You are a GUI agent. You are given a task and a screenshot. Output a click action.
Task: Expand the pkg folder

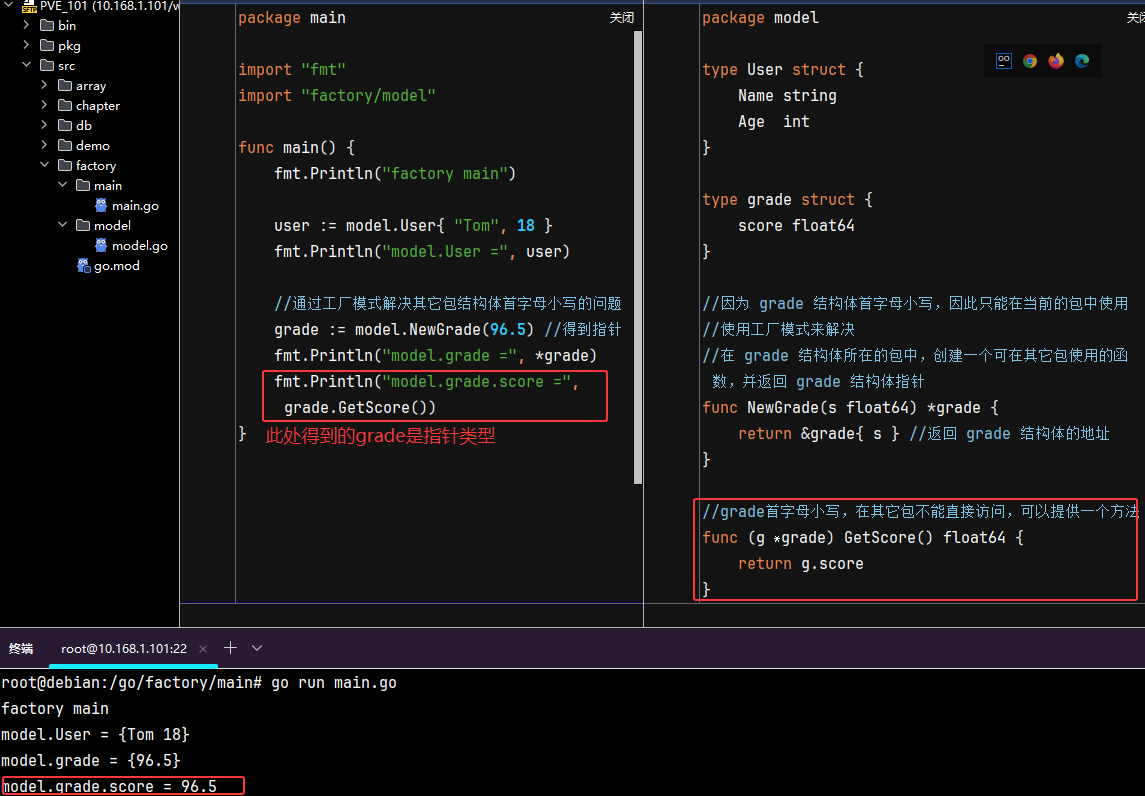coord(26,46)
